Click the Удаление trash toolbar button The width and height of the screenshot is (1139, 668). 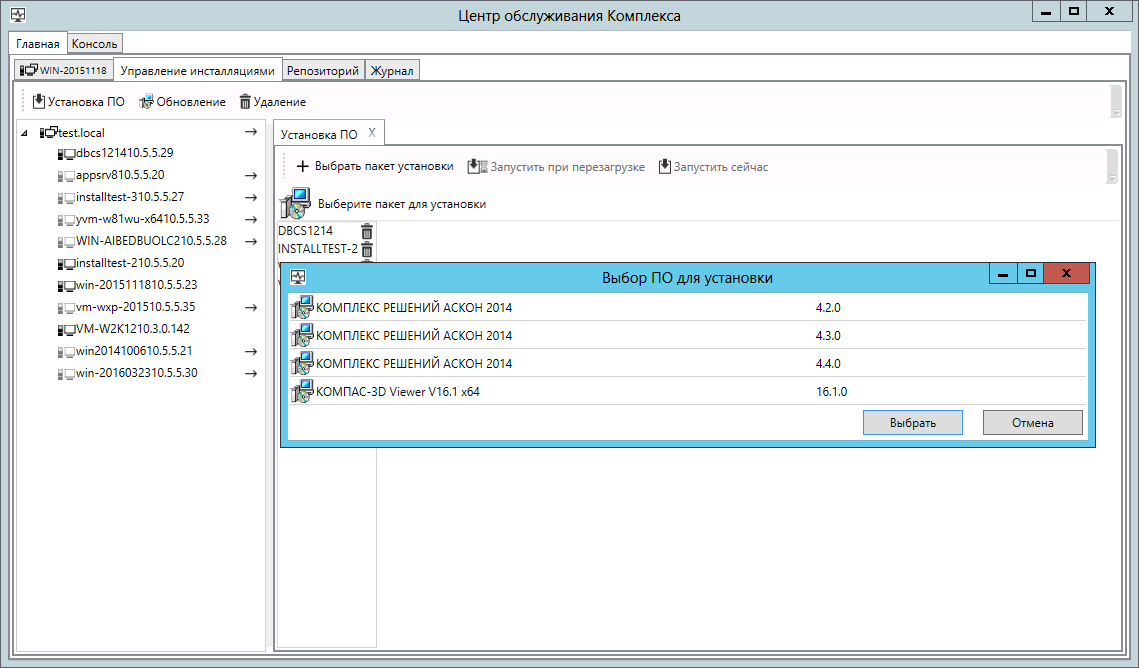[272, 102]
